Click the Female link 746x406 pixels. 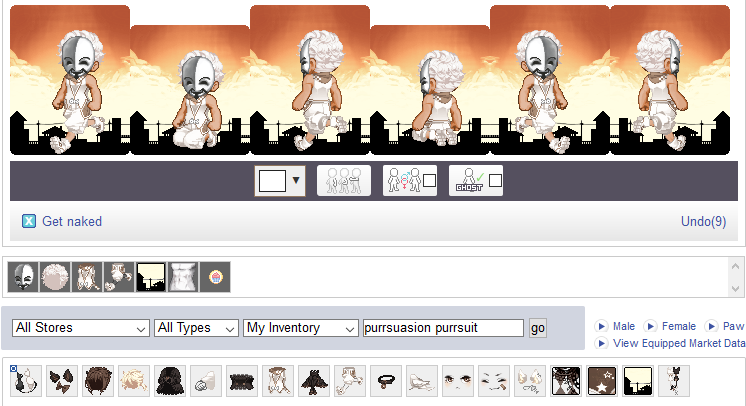[679, 326]
